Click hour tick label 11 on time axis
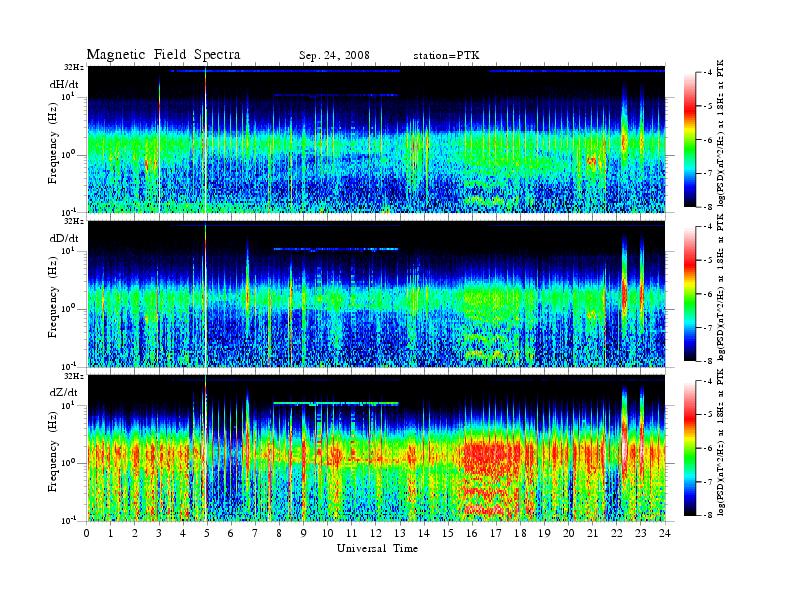The width and height of the screenshot is (792, 612). point(352,533)
